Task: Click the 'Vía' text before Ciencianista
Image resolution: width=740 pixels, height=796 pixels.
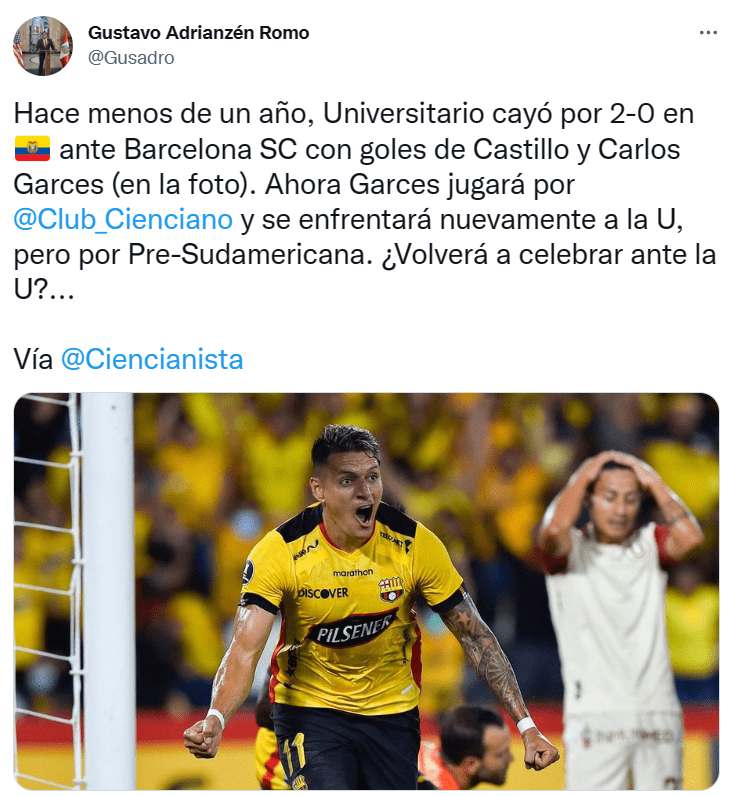Action: 33,359
